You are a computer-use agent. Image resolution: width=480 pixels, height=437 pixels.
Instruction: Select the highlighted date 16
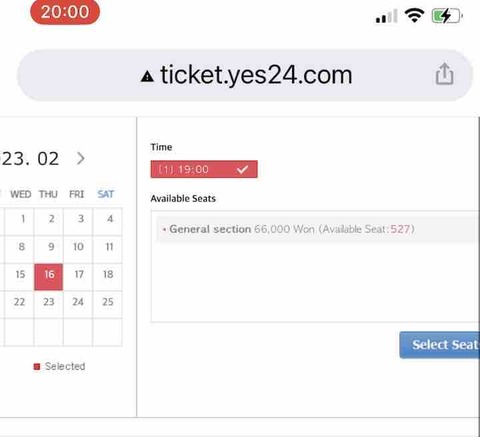click(49, 277)
